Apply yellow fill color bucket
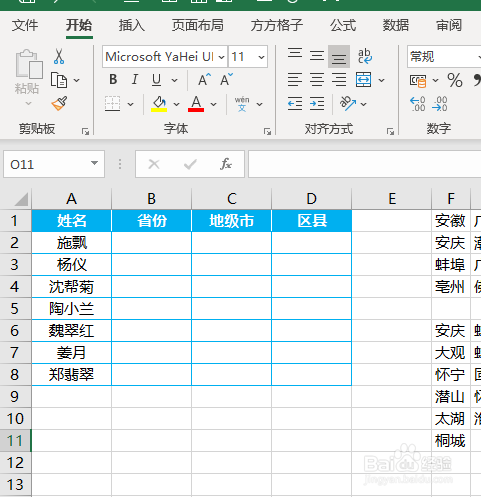Screen dimensions: 481x497 pos(159,104)
